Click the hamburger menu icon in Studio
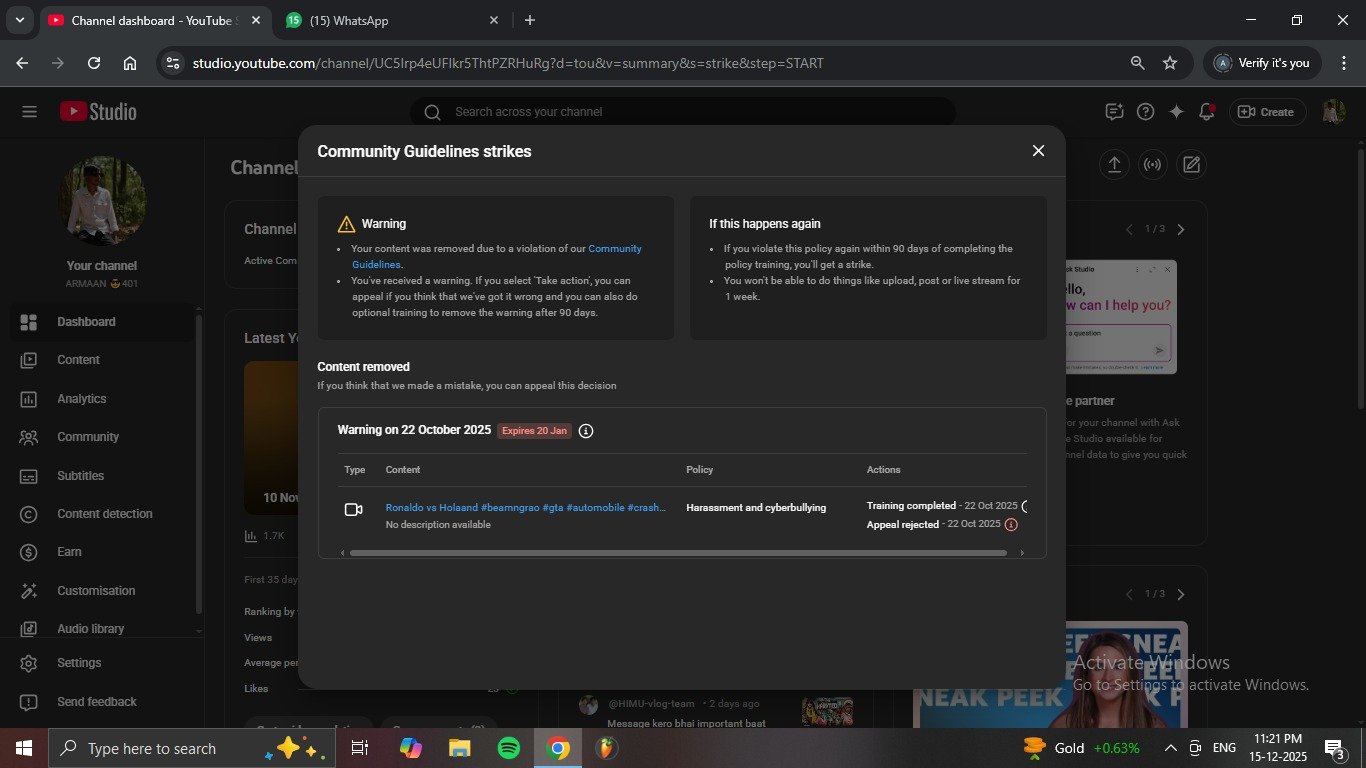1366x768 pixels. (29, 112)
